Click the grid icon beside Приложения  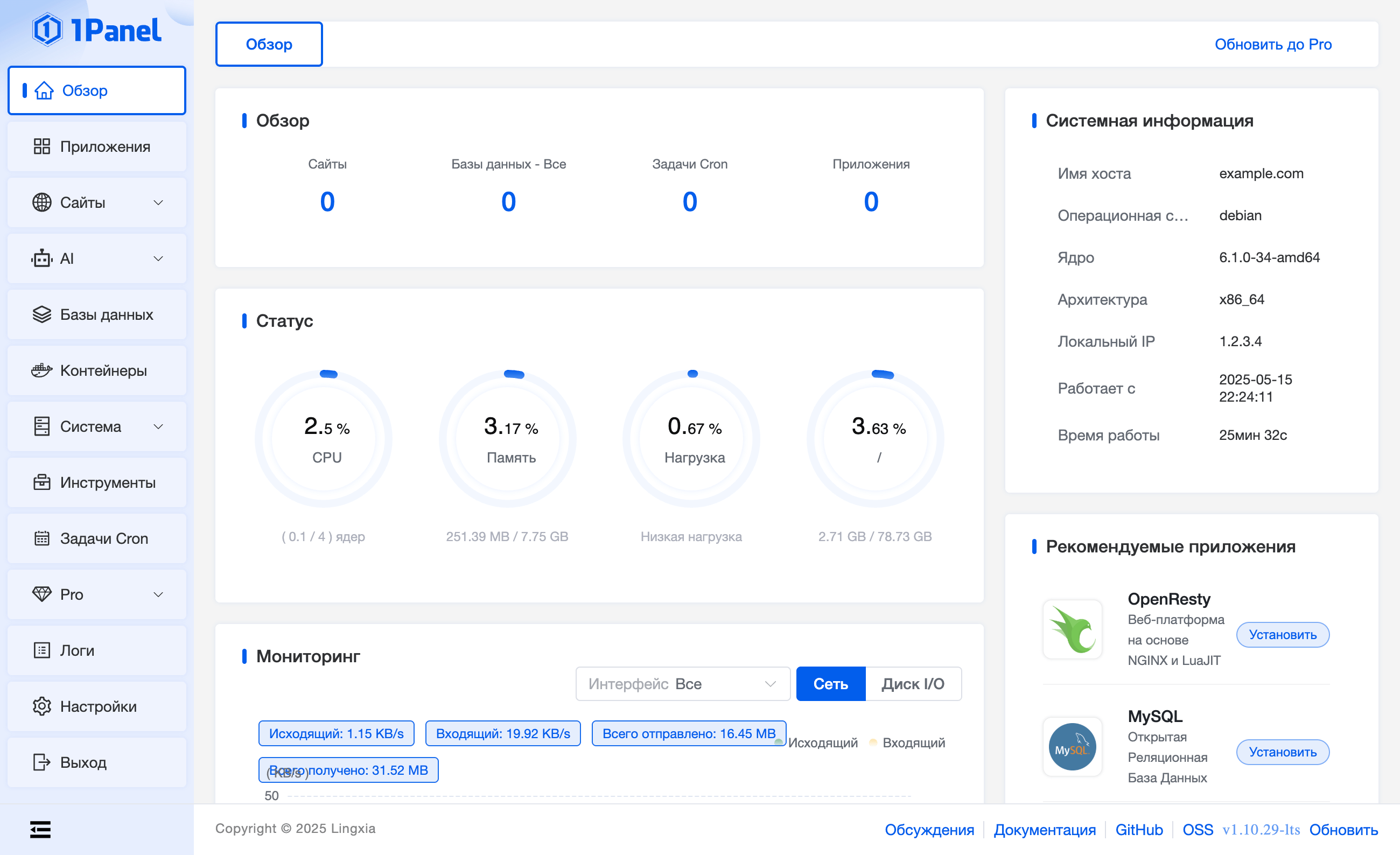click(41, 146)
